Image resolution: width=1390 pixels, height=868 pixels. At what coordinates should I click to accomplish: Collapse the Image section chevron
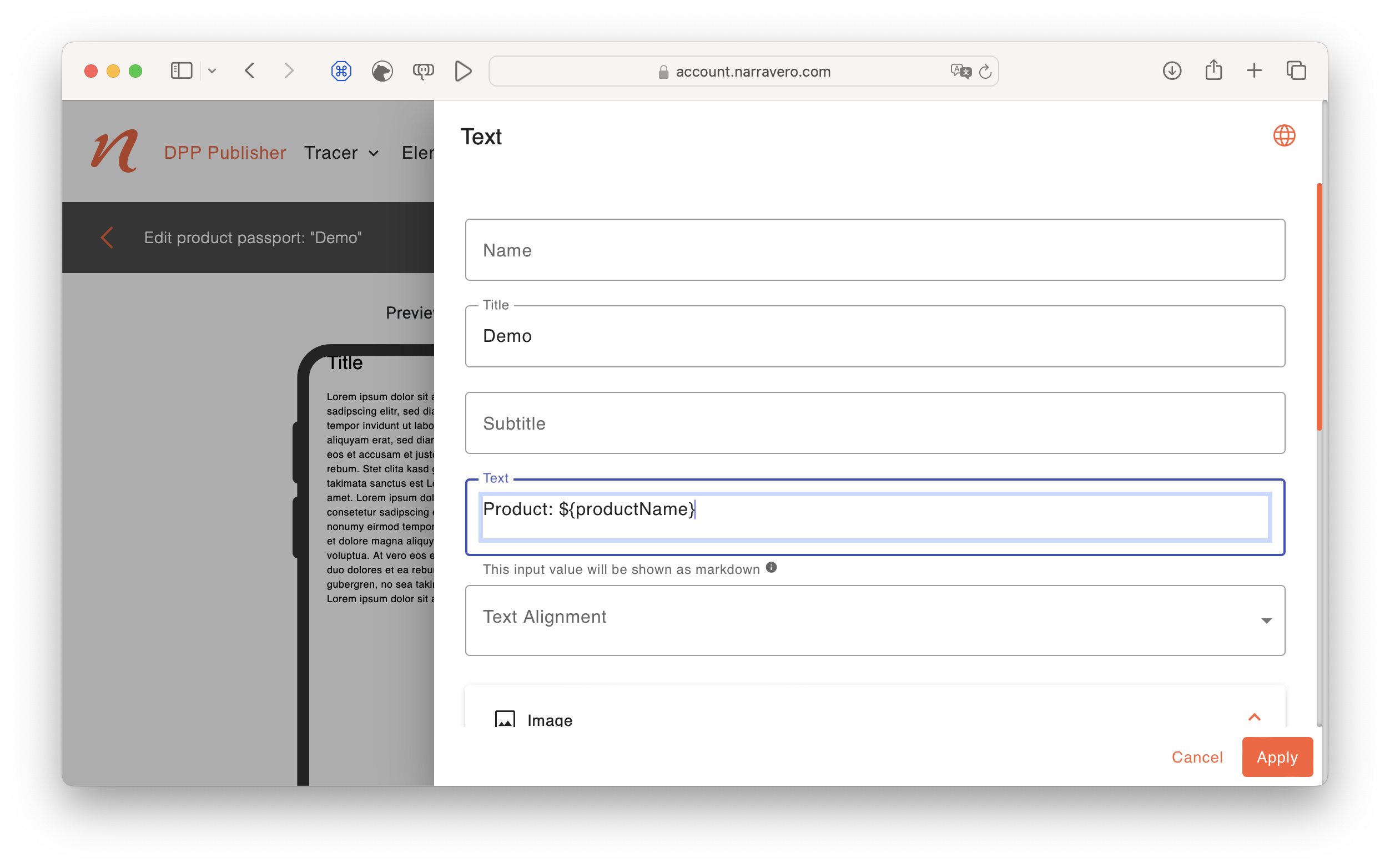[x=1254, y=717]
